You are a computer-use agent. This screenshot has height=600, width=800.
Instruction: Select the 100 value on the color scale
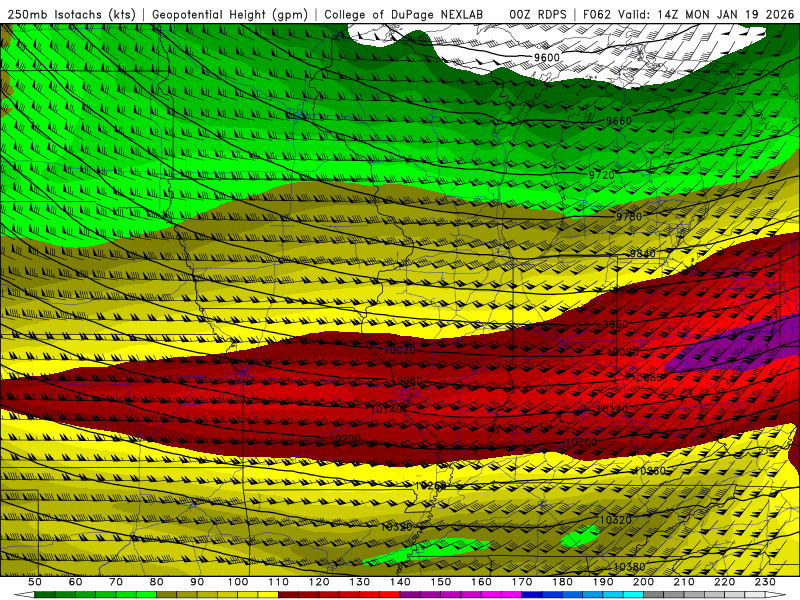pyautogui.click(x=238, y=582)
